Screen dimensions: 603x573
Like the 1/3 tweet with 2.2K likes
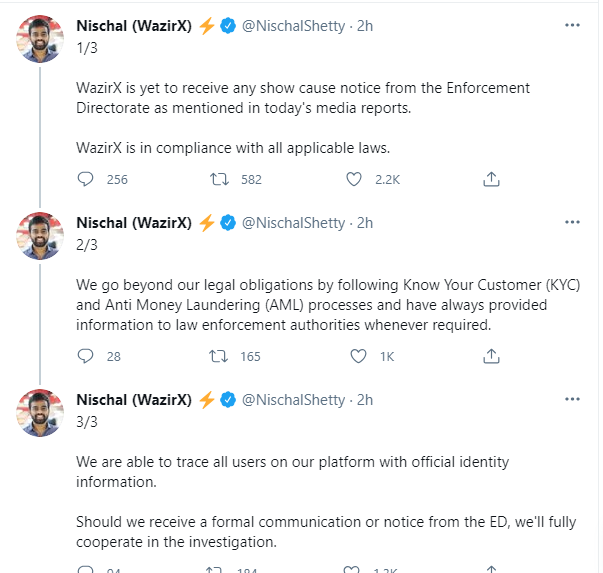pos(353,180)
